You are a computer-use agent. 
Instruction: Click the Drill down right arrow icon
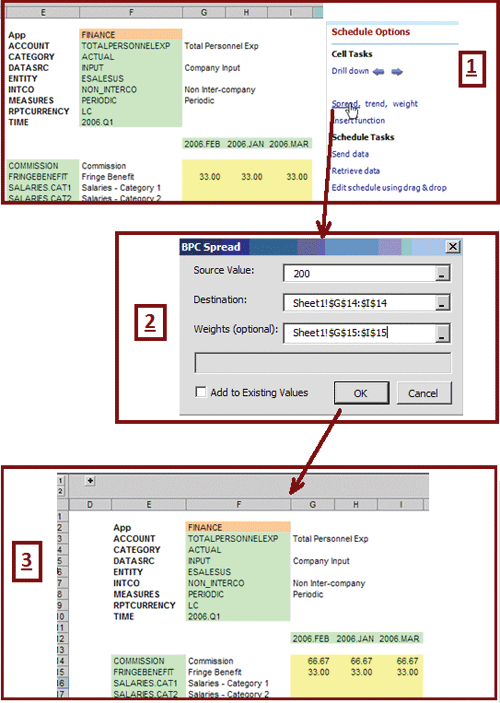click(x=397, y=71)
